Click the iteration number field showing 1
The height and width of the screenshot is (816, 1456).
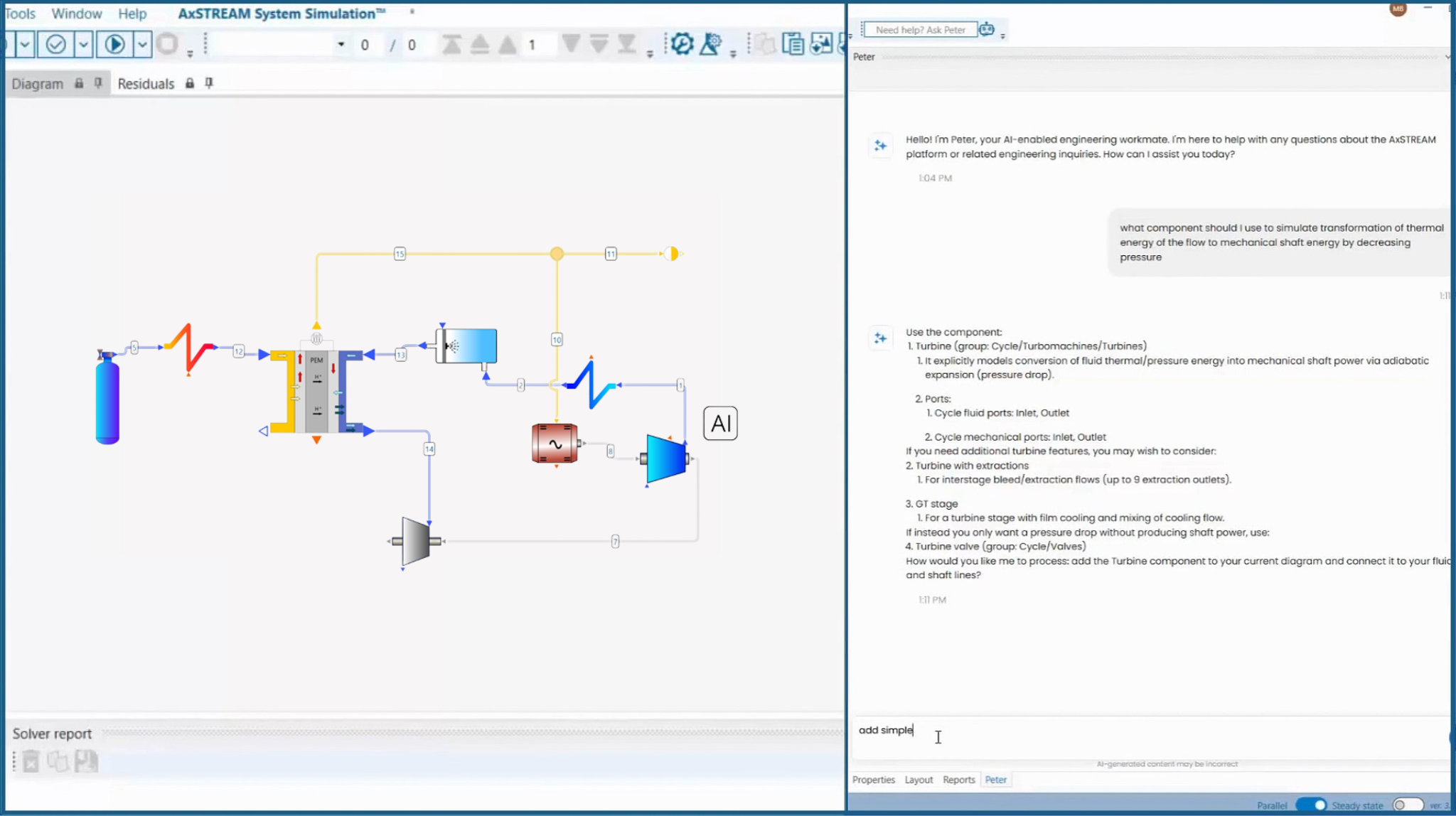pos(539,45)
